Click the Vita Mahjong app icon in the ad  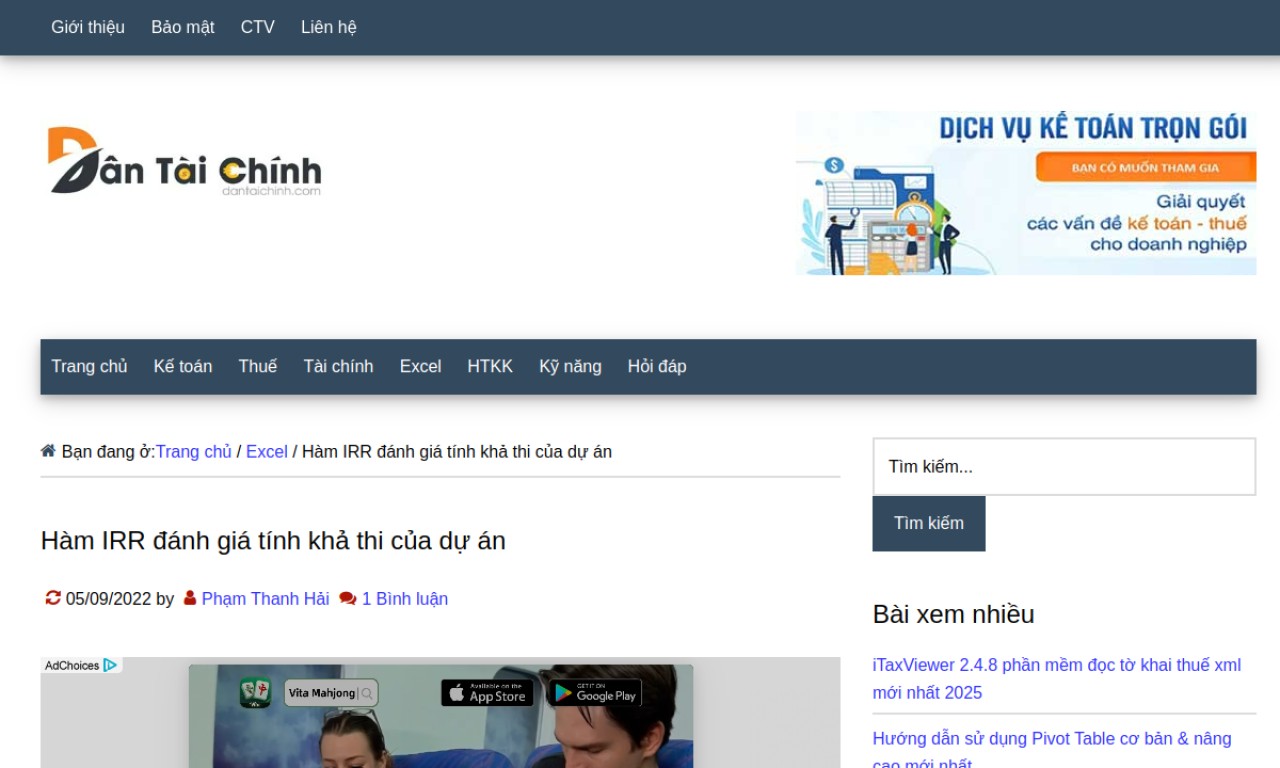255,693
